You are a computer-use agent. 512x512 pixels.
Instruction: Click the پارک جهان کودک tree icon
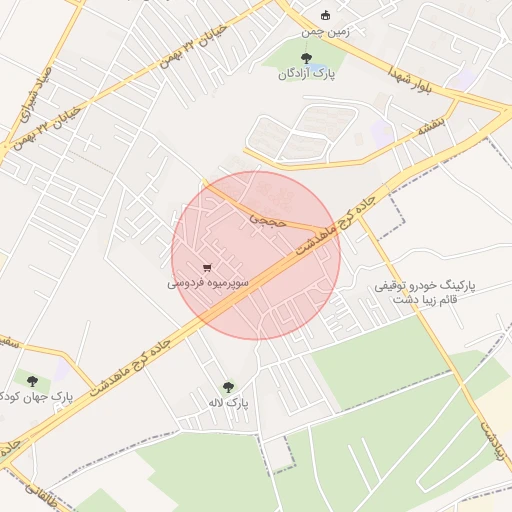[x=32, y=381]
